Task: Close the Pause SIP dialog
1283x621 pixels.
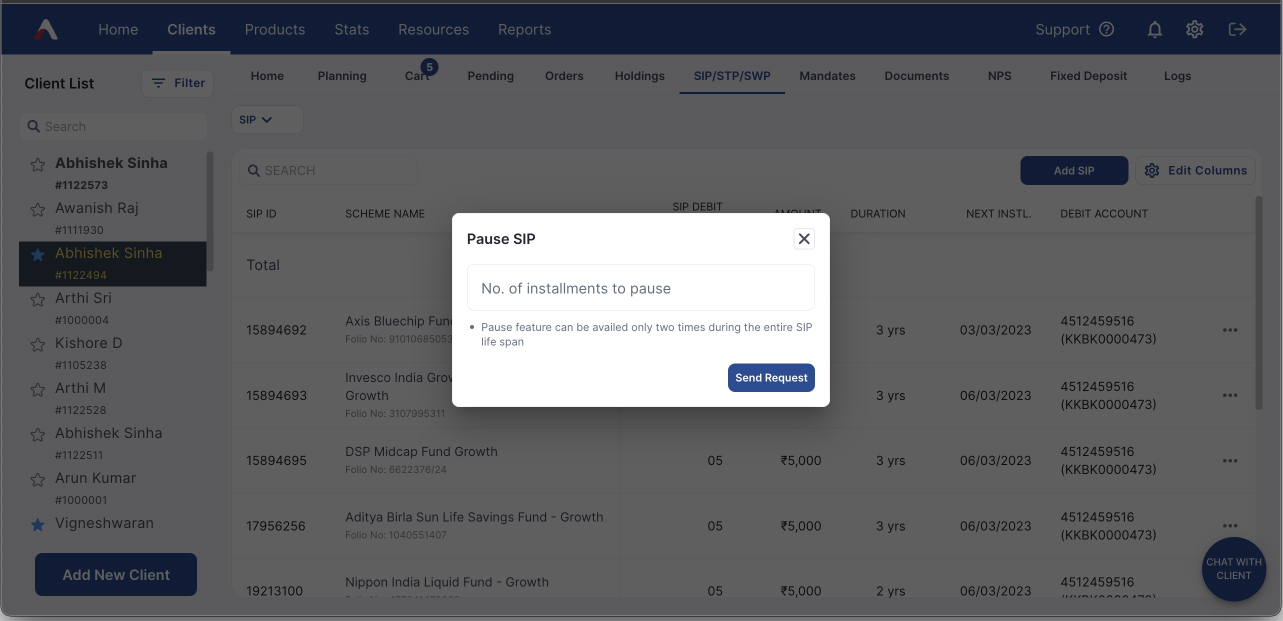Action: click(804, 239)
